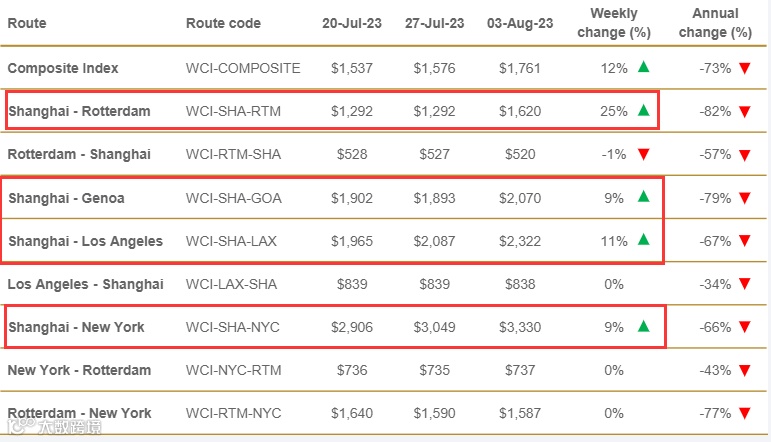Select the Shanghai - New York route name

click(76, 327)
